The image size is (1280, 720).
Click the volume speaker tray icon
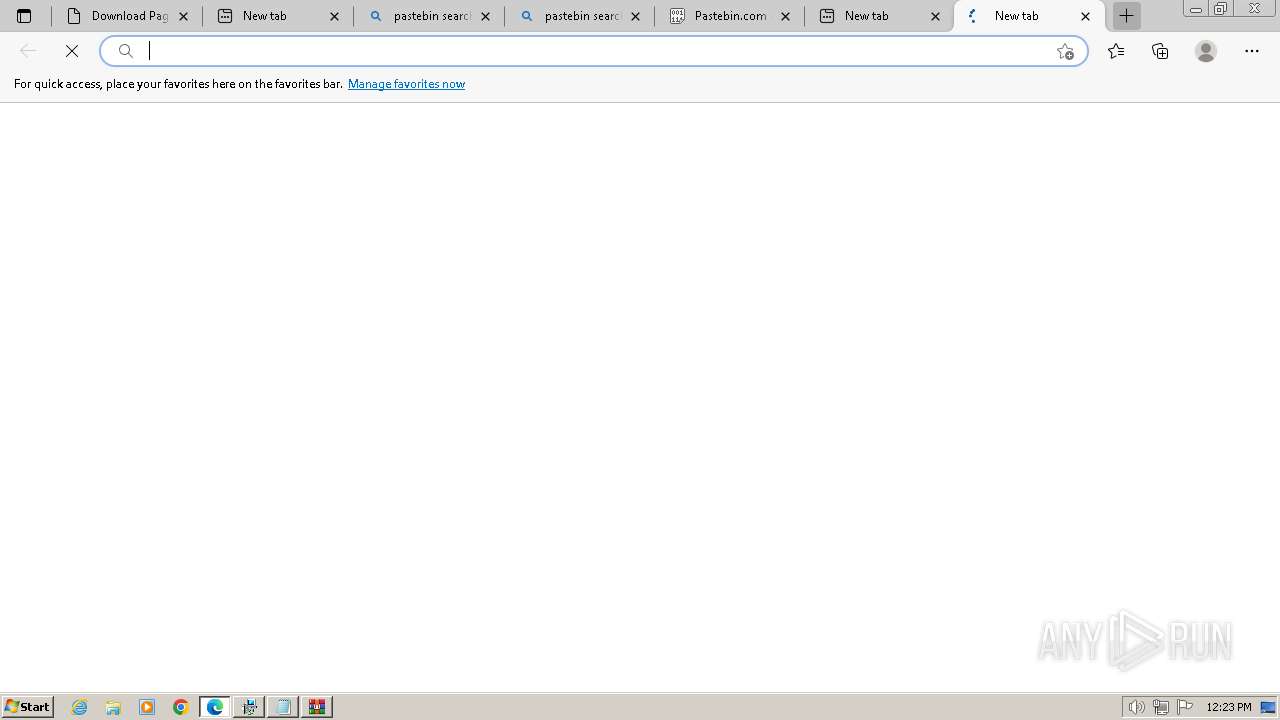click(1137, 707)
